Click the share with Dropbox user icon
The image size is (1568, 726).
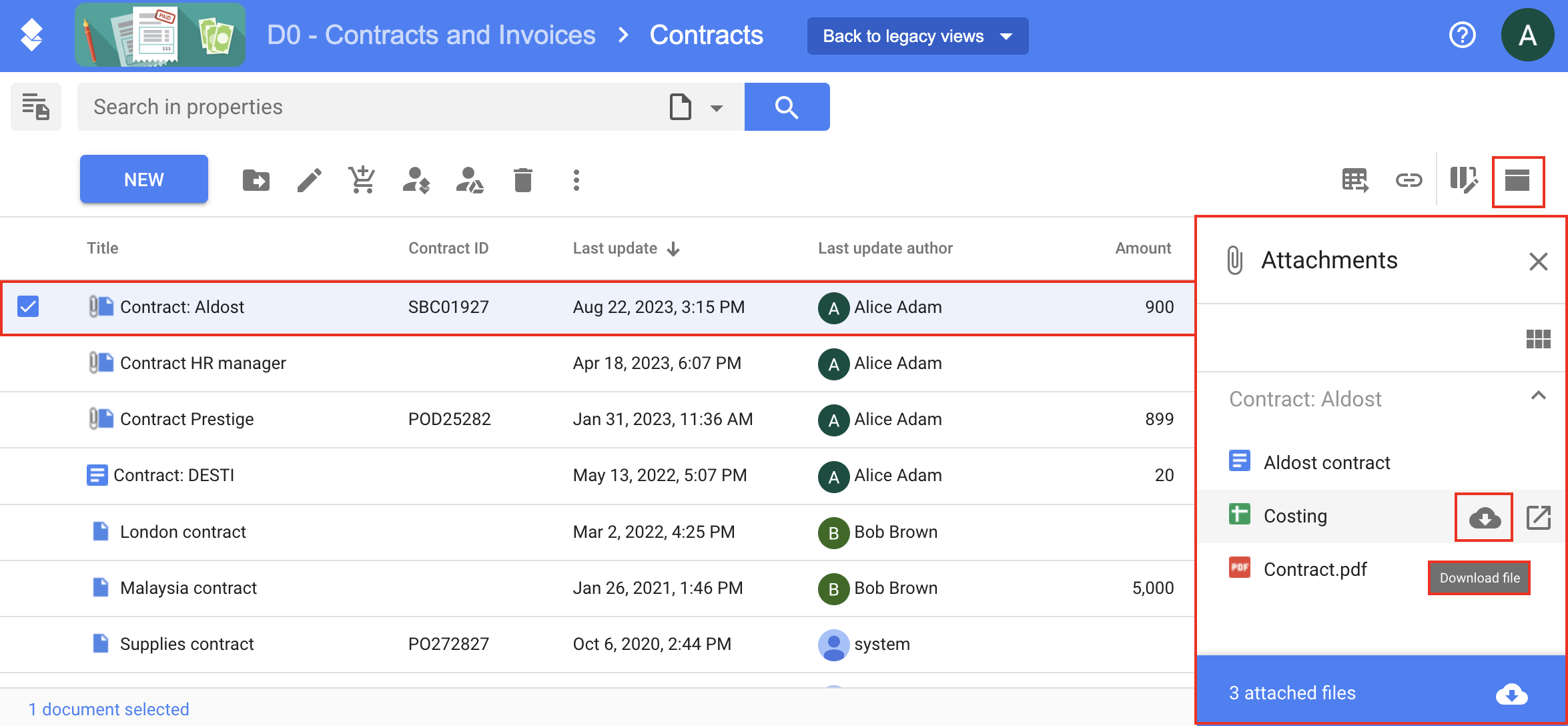(416, 180)
